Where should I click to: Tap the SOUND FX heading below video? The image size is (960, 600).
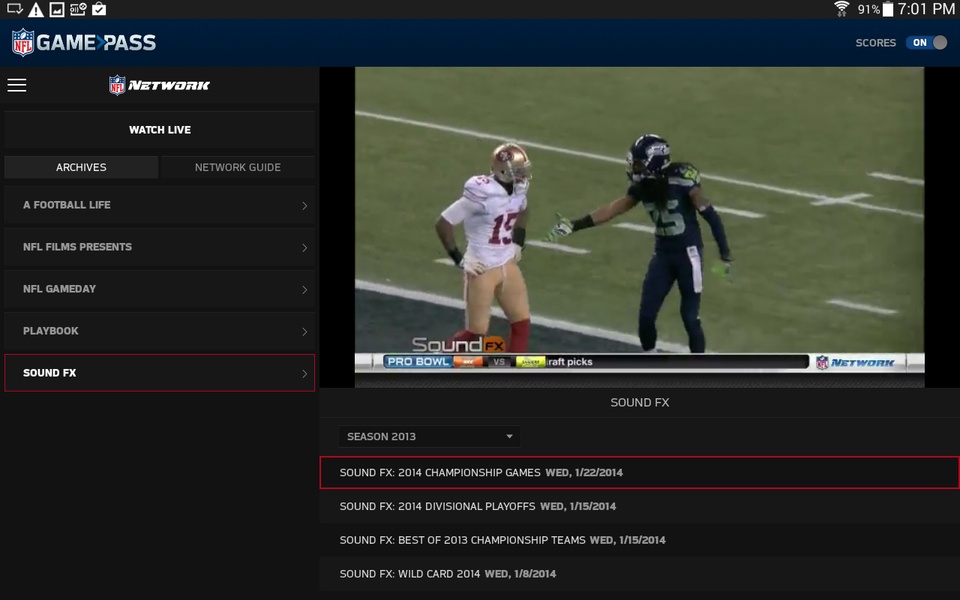coord(640,402)
